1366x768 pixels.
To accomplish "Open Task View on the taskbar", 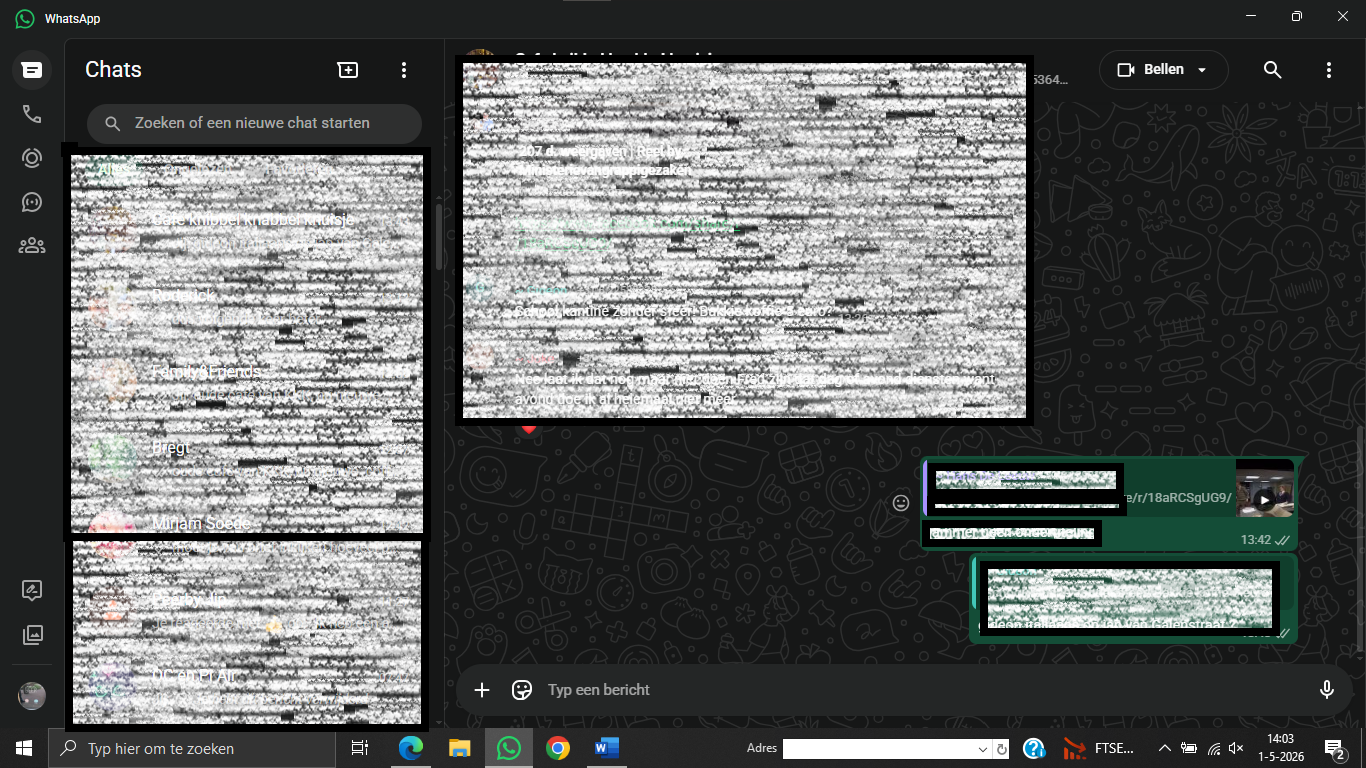I will coord(360,748).
